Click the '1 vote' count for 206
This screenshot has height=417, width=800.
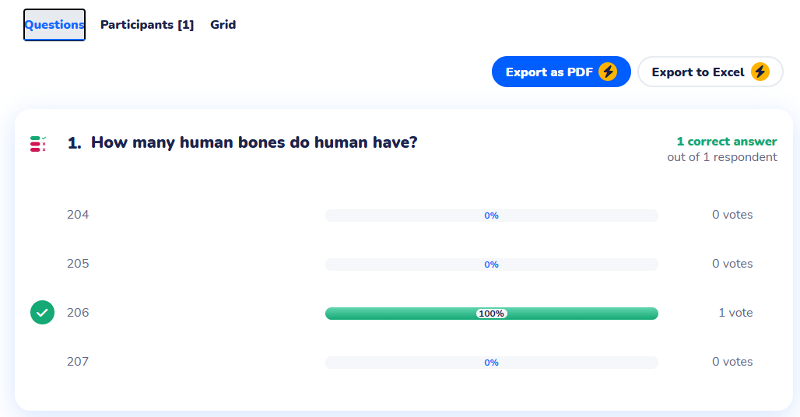tap(735, 313)
